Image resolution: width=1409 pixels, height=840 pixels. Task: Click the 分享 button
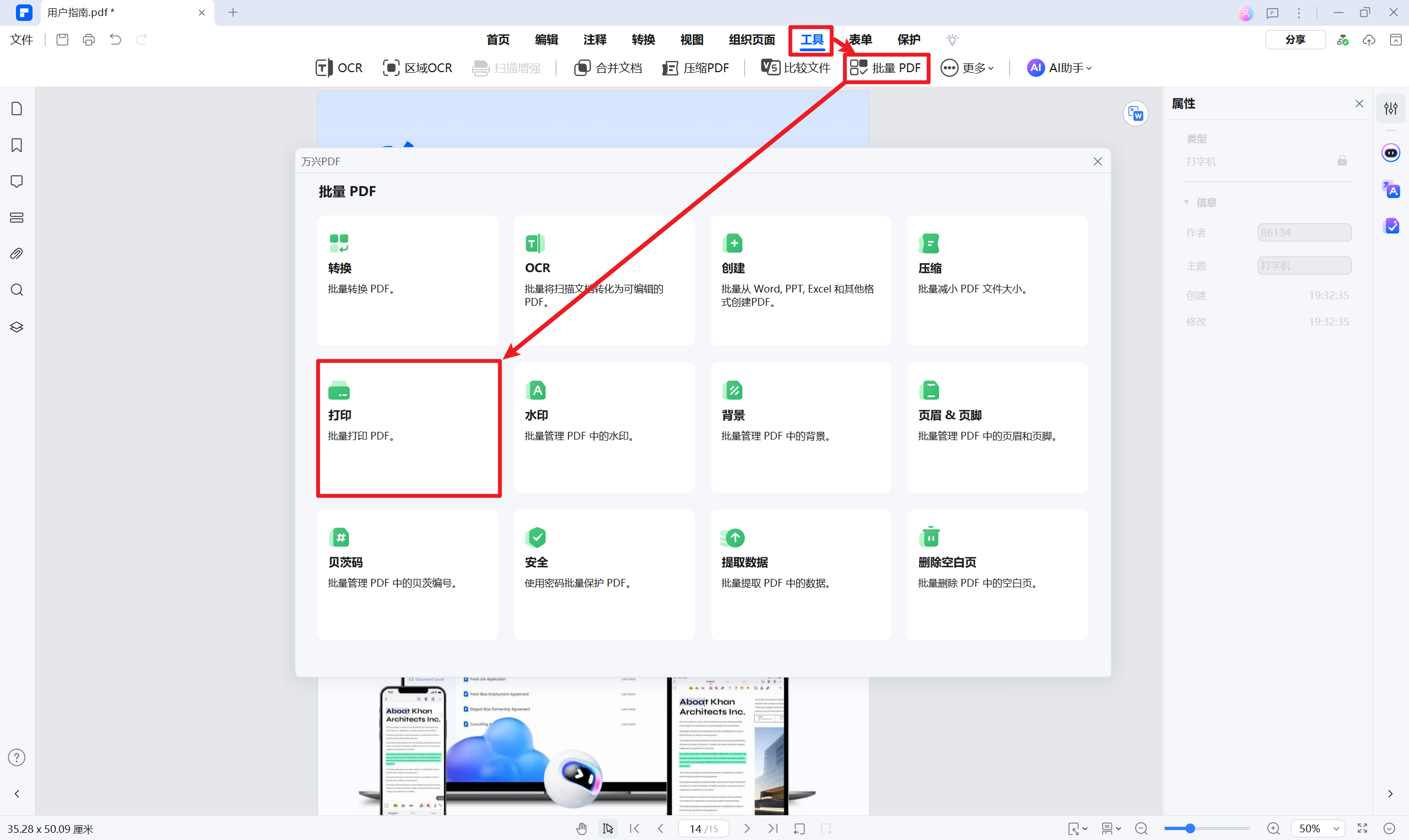[x=1294, y=40]
